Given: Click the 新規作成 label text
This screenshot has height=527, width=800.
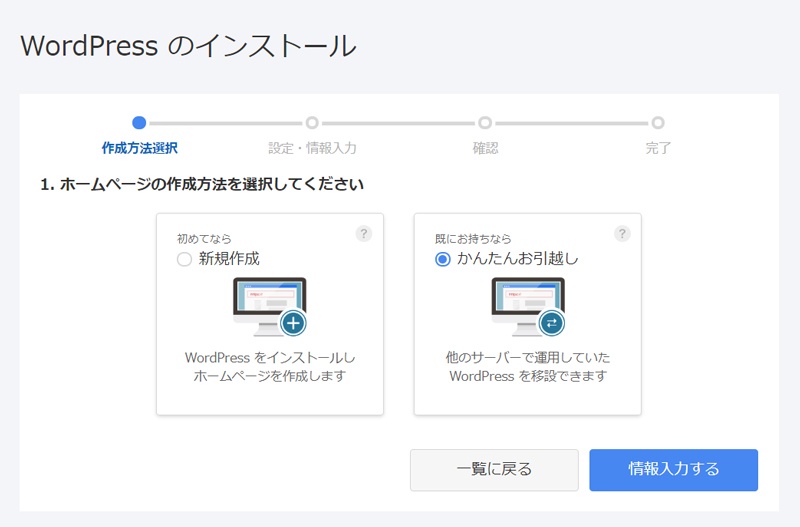Looking at the screenshot, I should pyautogui.click(x=229, y=259).
